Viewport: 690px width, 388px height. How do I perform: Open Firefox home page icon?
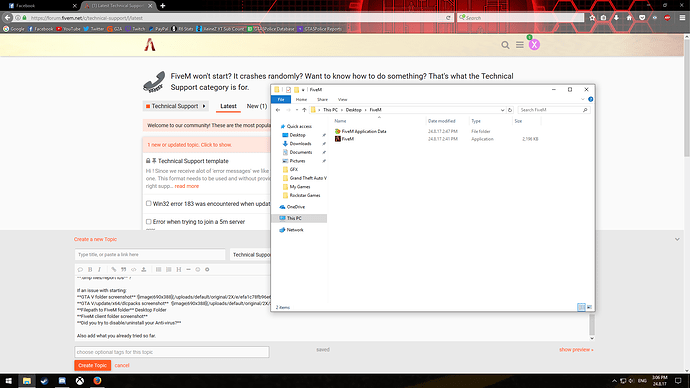629,18
